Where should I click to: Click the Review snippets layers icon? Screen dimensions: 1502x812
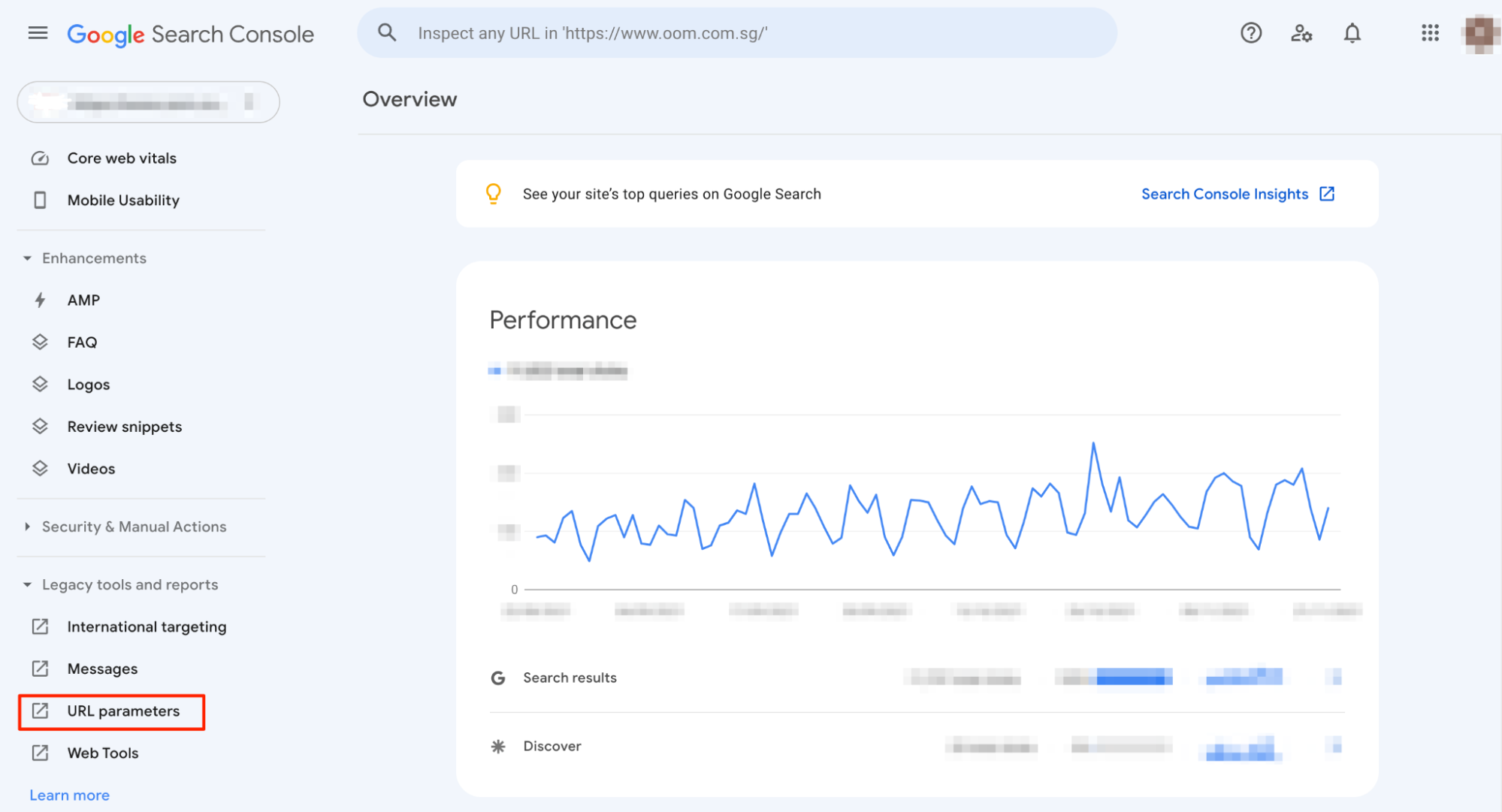tap(40, 427)
